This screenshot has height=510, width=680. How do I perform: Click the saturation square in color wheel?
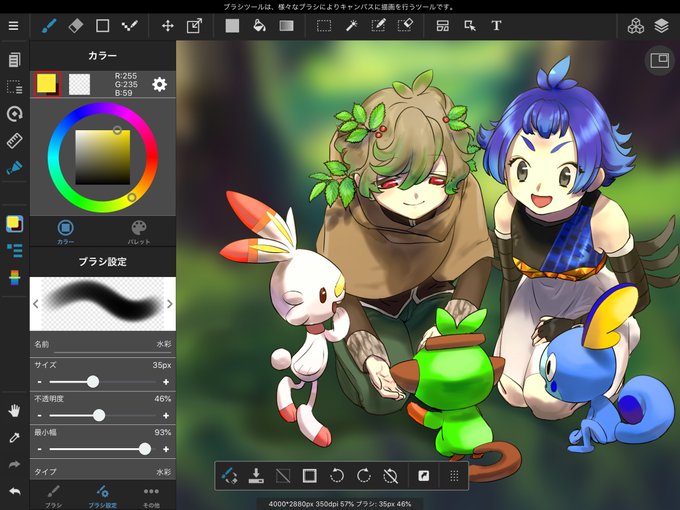coord(103,157)
